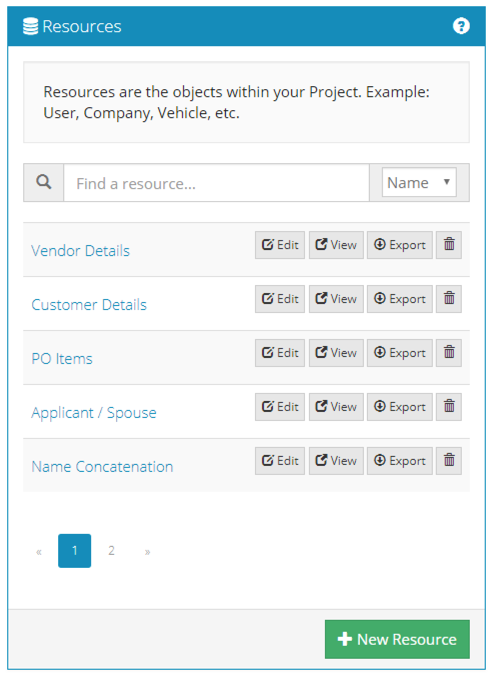This screenshot has width=492, height=678.
Task: Delete Applicant / Spouse resource trash icon
Action: click(449, 407)
